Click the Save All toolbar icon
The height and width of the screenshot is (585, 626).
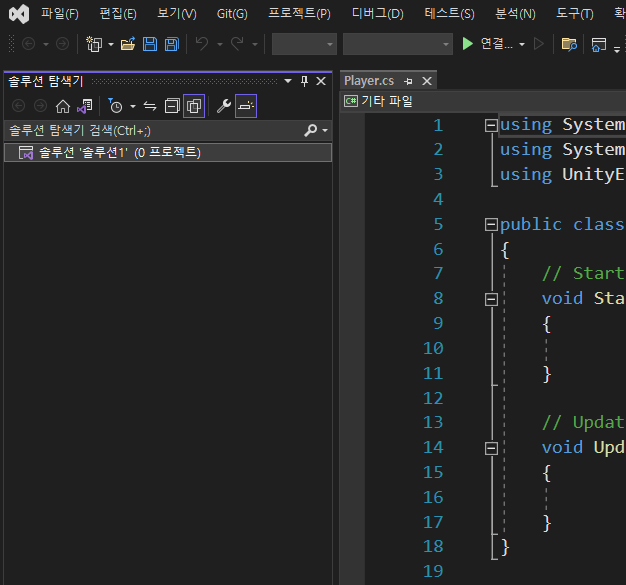[x=172, y=44]
